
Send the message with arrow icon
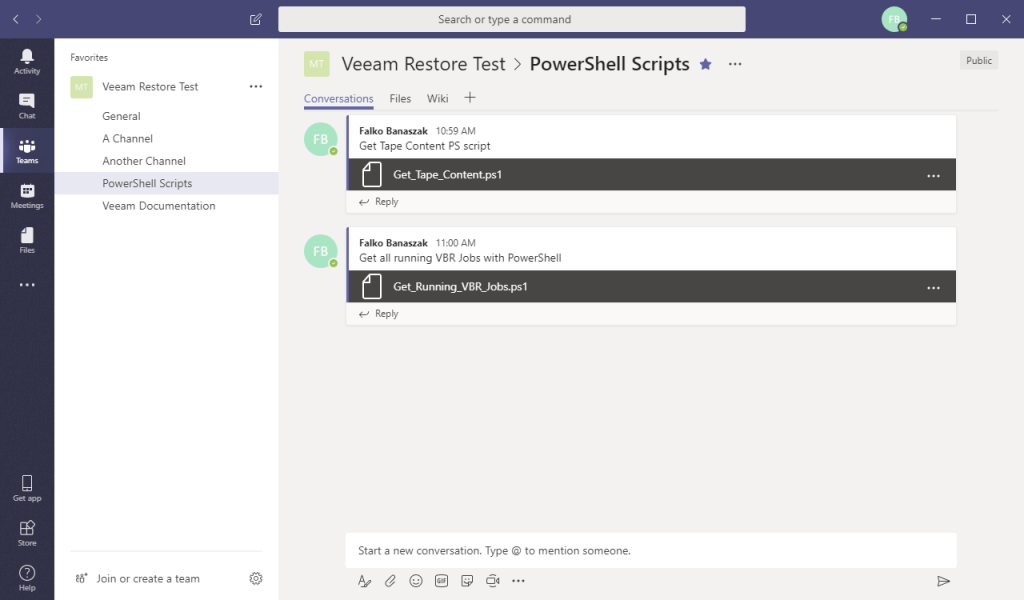(943, 580)
